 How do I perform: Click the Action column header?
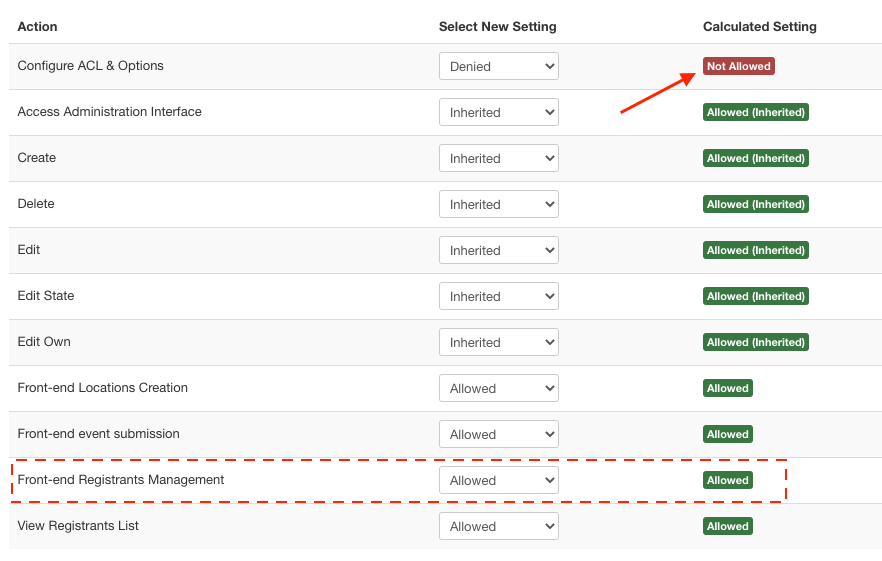[37, 27]
